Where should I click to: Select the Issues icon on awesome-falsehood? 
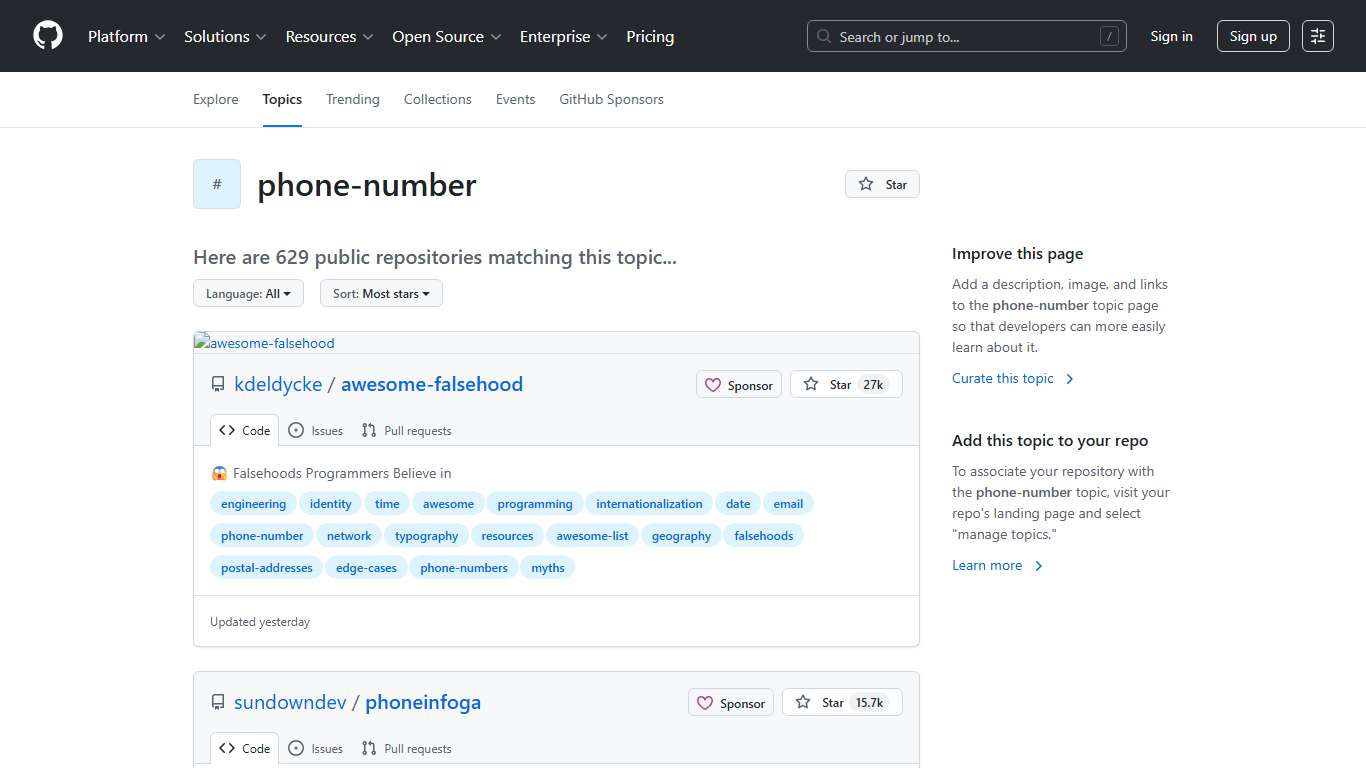click(x=295, y=430)
